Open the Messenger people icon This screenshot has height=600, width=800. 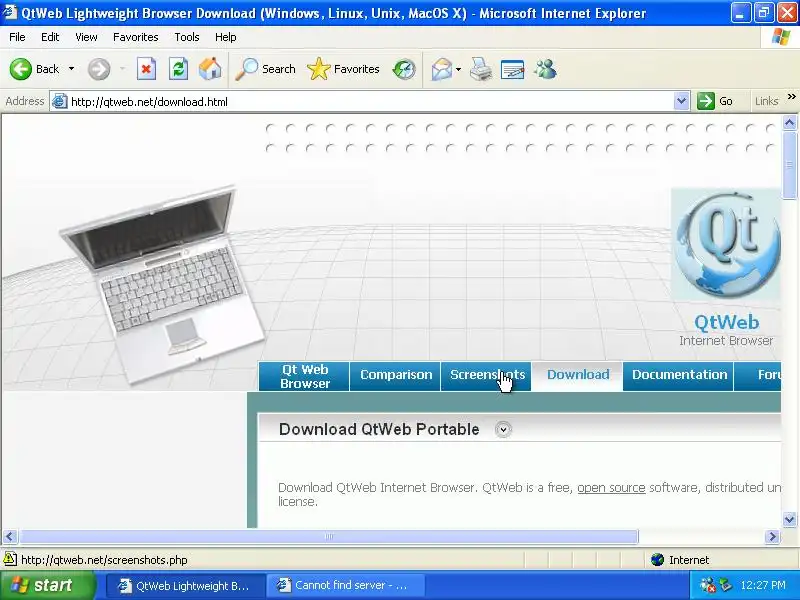(545, 69)
